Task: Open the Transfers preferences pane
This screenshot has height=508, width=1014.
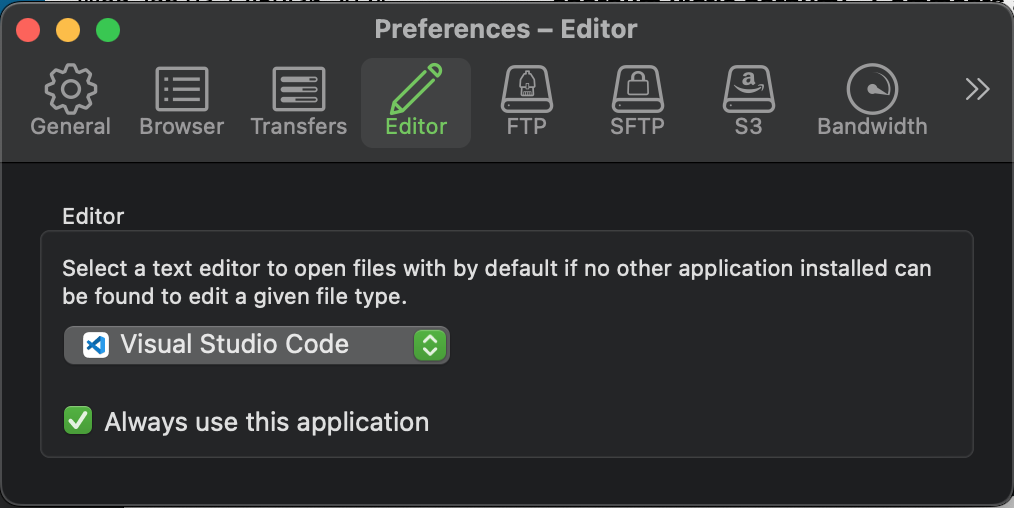Action: click(x=298, y=102)
